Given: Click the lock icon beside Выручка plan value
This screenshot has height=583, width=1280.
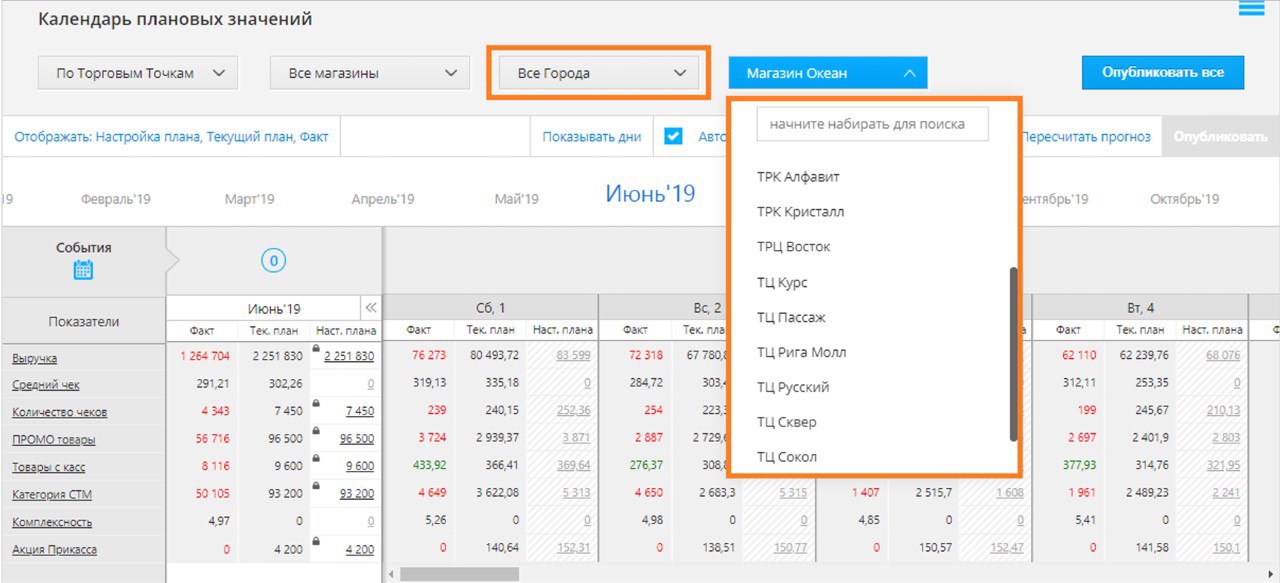Looking at the screenshot, I should pos(316,348).
